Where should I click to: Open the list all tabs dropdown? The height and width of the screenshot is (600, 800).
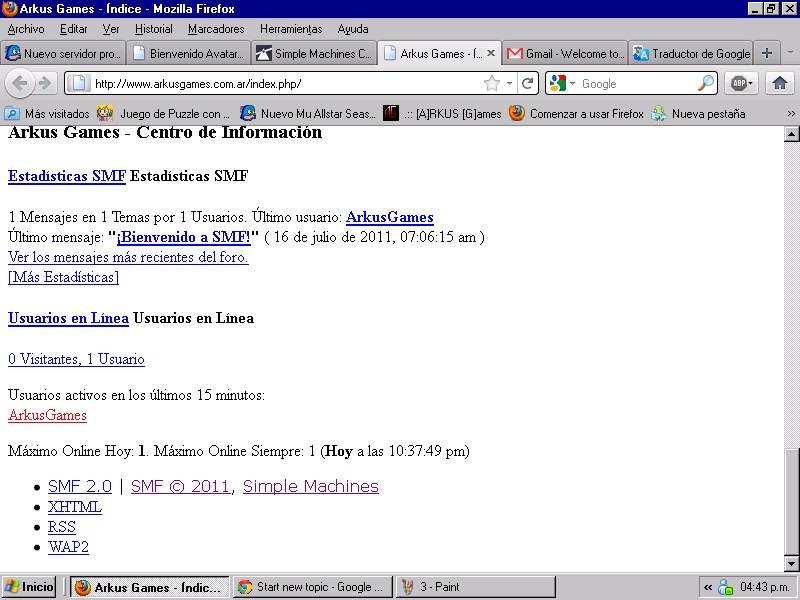tap(790, 53)
